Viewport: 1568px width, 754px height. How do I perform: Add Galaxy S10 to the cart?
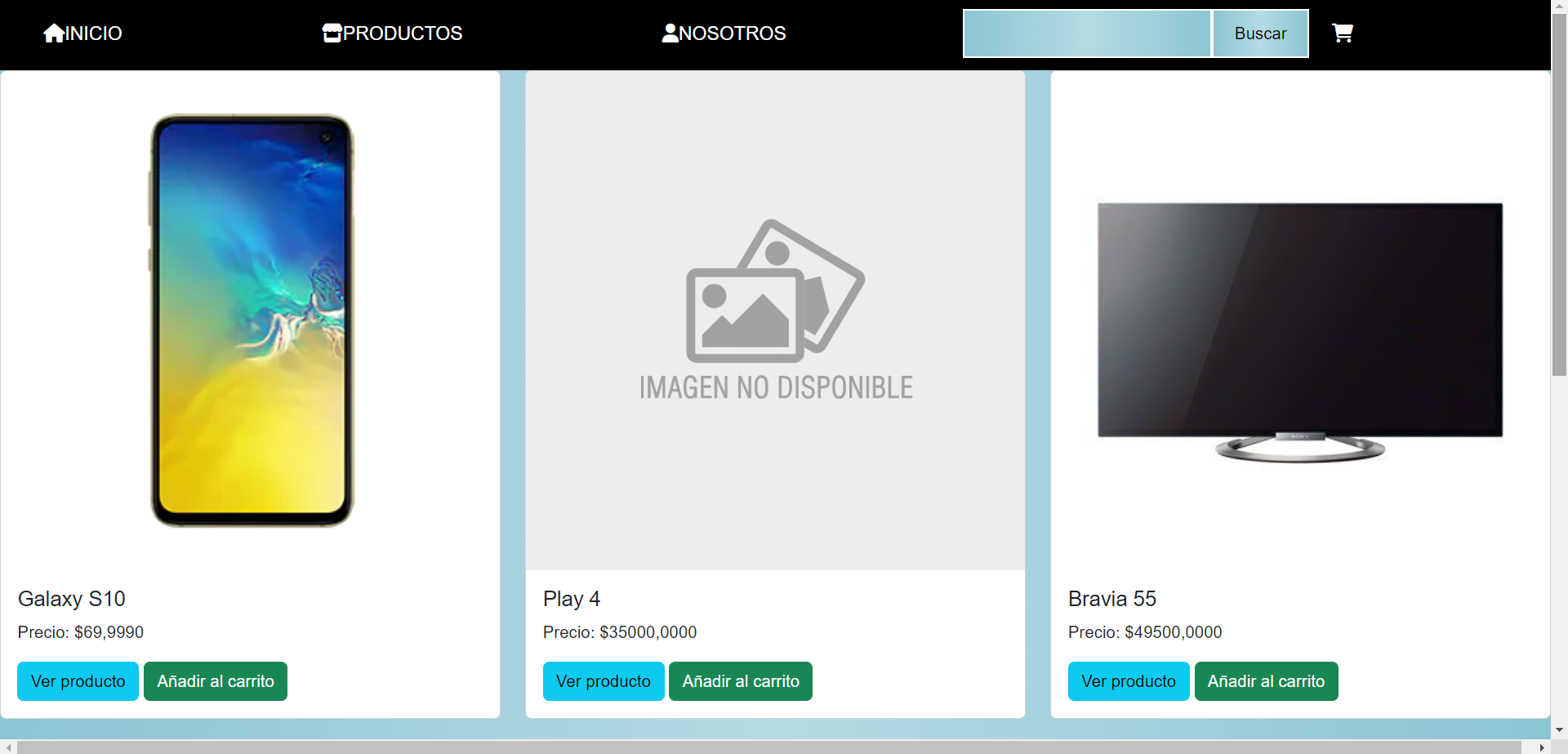pos(216,681)
